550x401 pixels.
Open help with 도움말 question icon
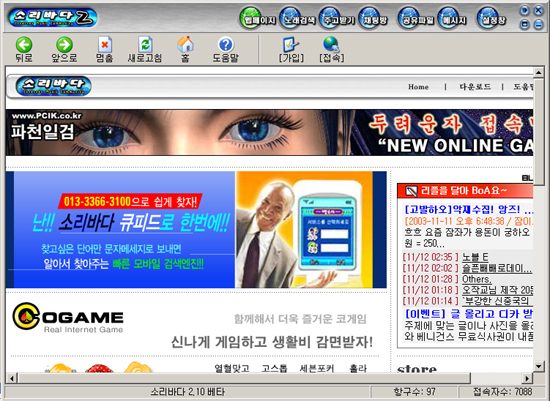pyautogui.click(x=226, y=45)
